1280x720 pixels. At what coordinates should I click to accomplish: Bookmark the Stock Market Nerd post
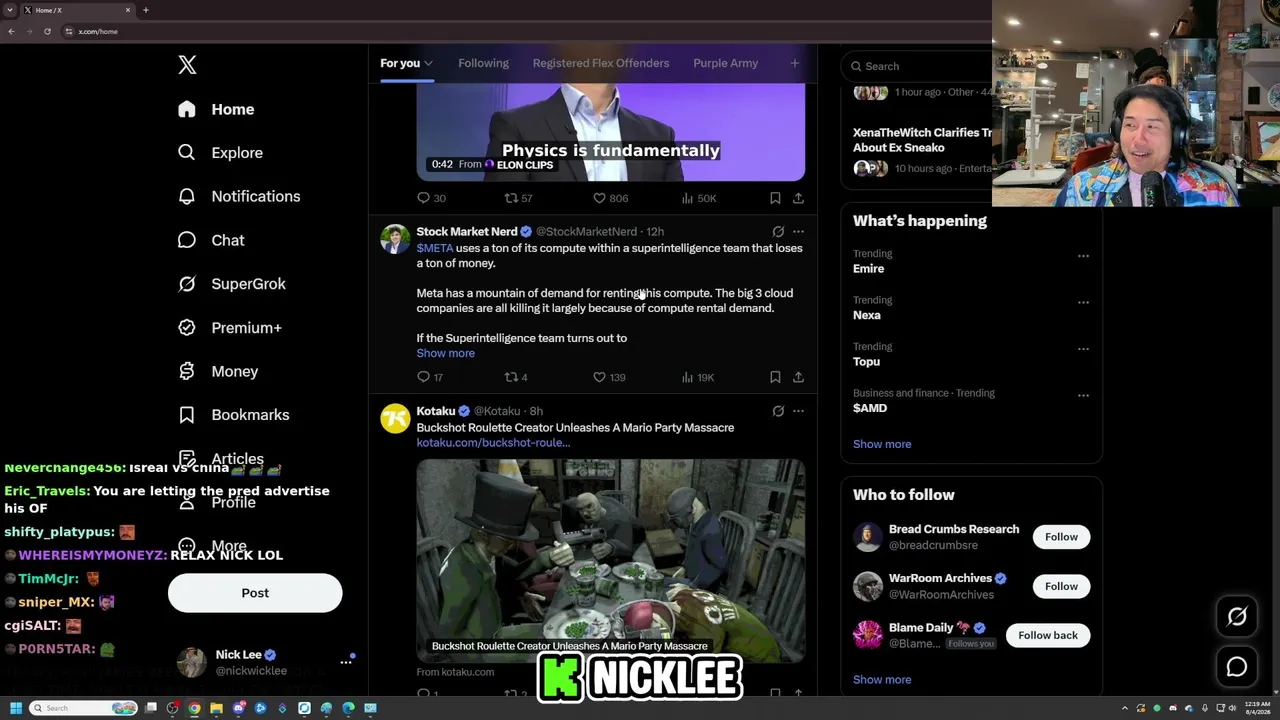click(775, 377)
